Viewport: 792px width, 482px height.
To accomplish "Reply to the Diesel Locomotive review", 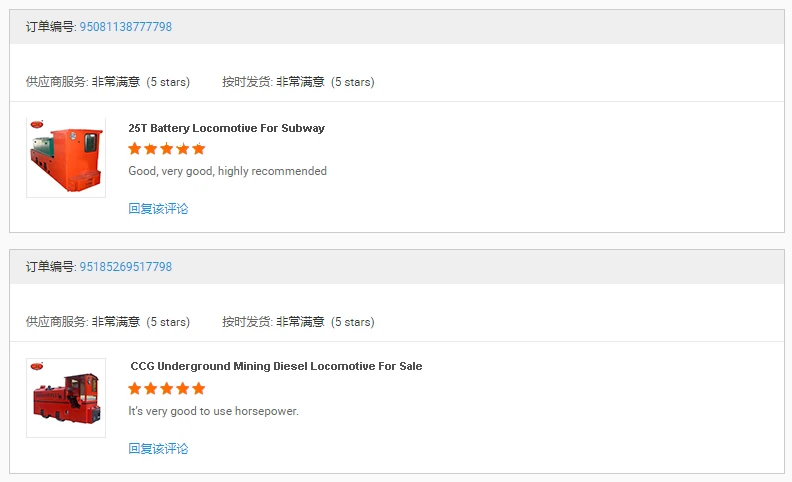I will [158, 449].
